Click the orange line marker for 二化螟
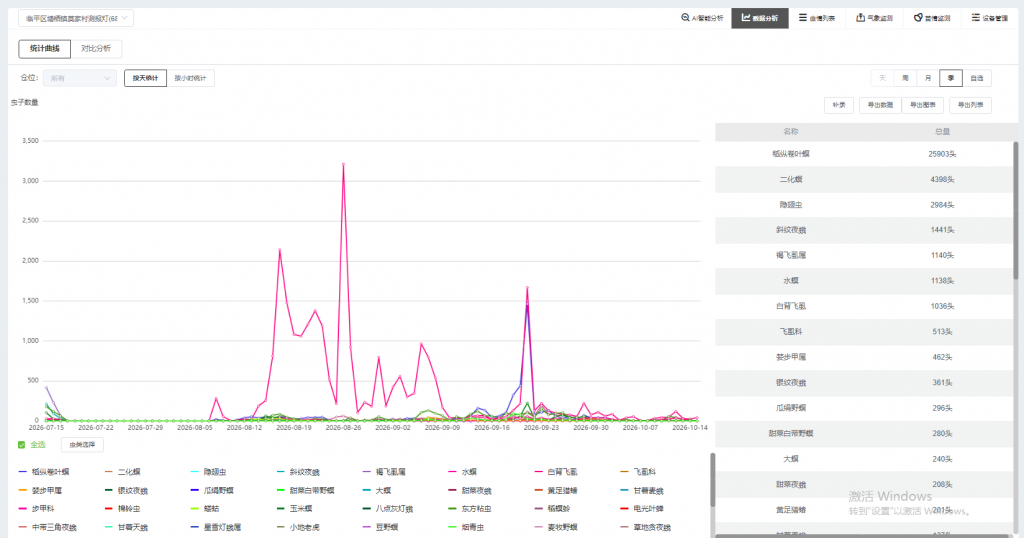The image size is (1024, 538). coord(108,471)
